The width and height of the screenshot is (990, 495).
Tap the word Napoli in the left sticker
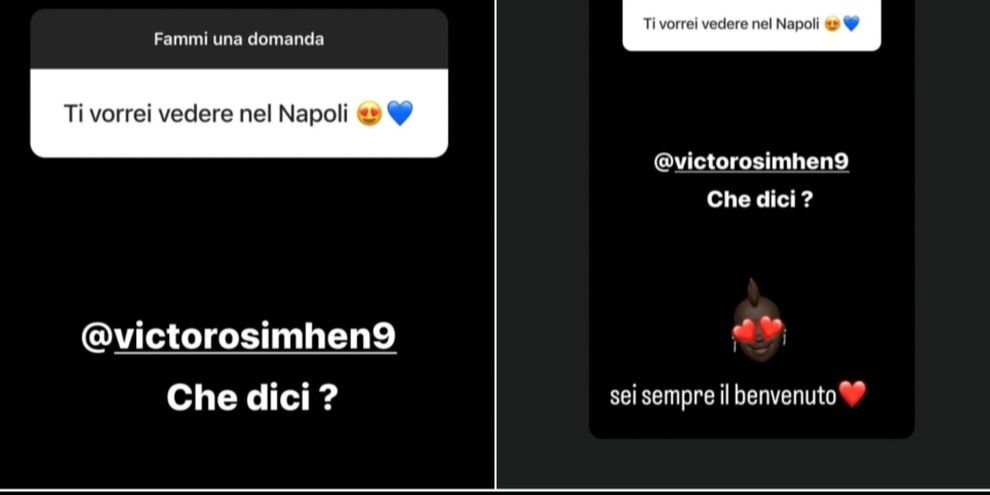(313, 114)
